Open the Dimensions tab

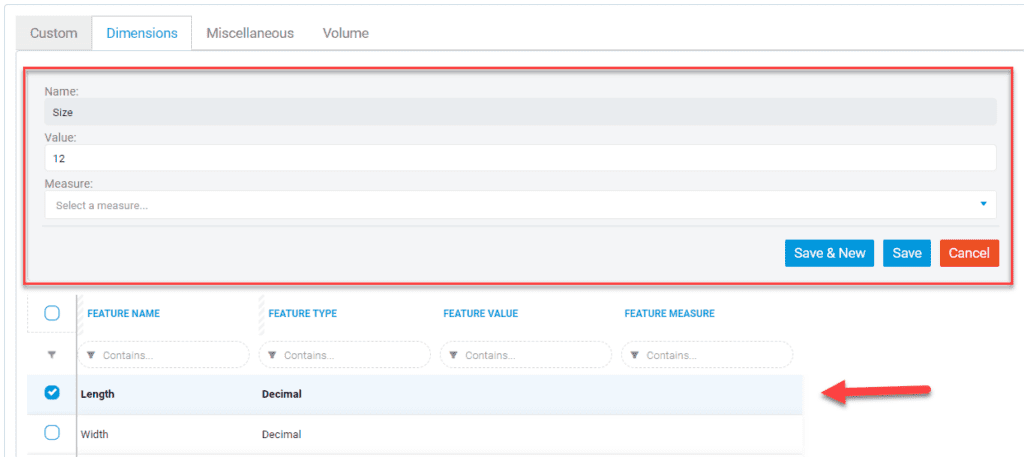click(142, 33)
